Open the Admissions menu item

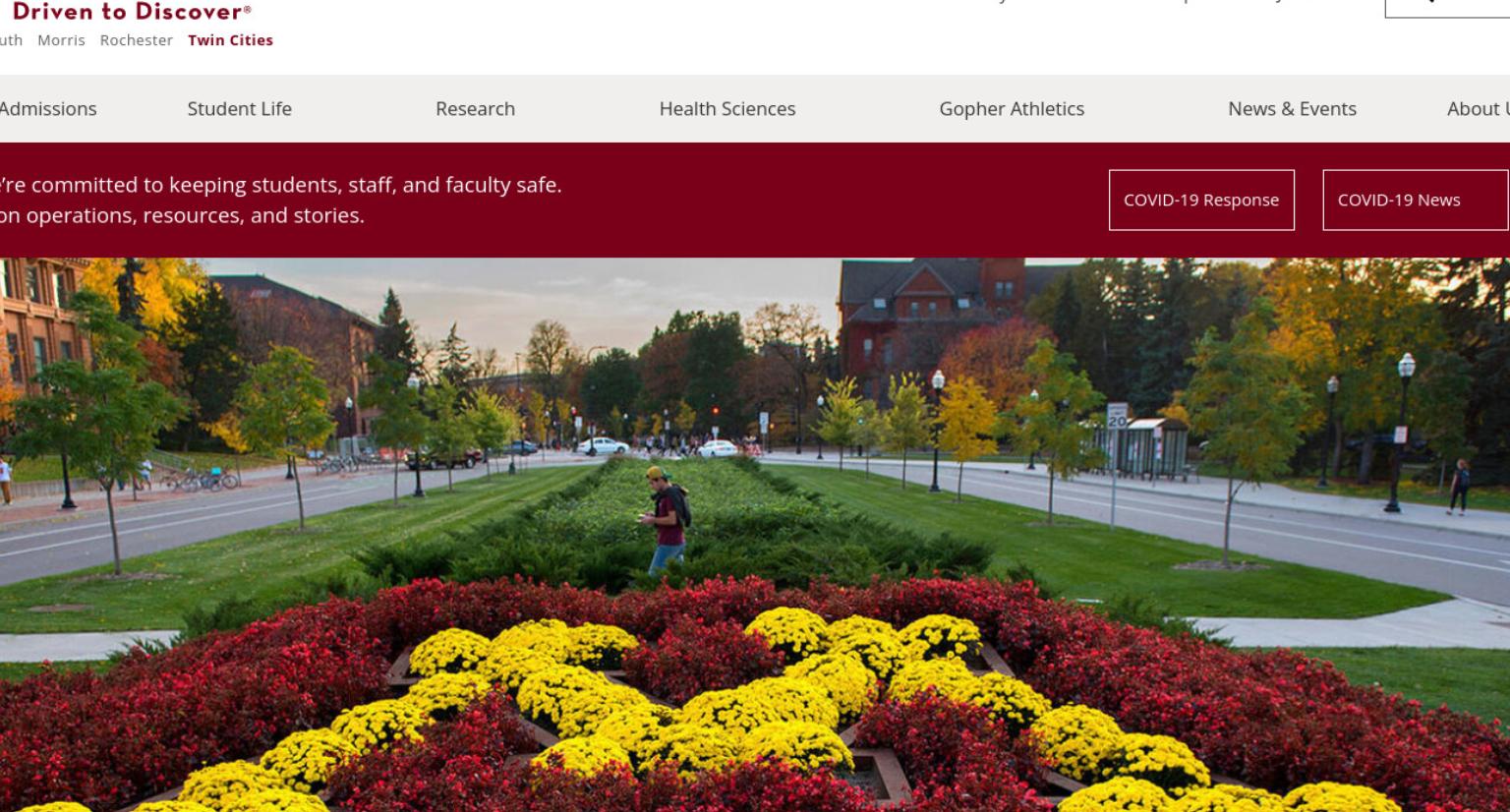(47, 109)
